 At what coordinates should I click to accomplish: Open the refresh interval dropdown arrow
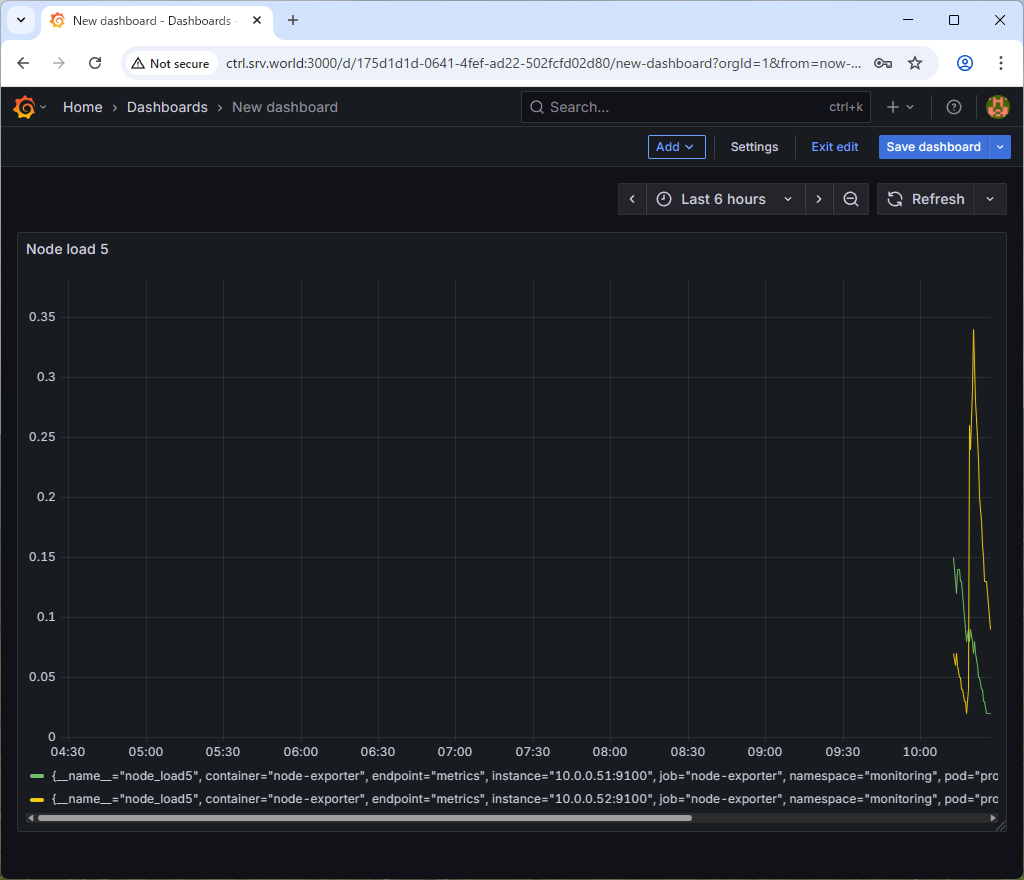pyautogui.click(x=990, y=199)
